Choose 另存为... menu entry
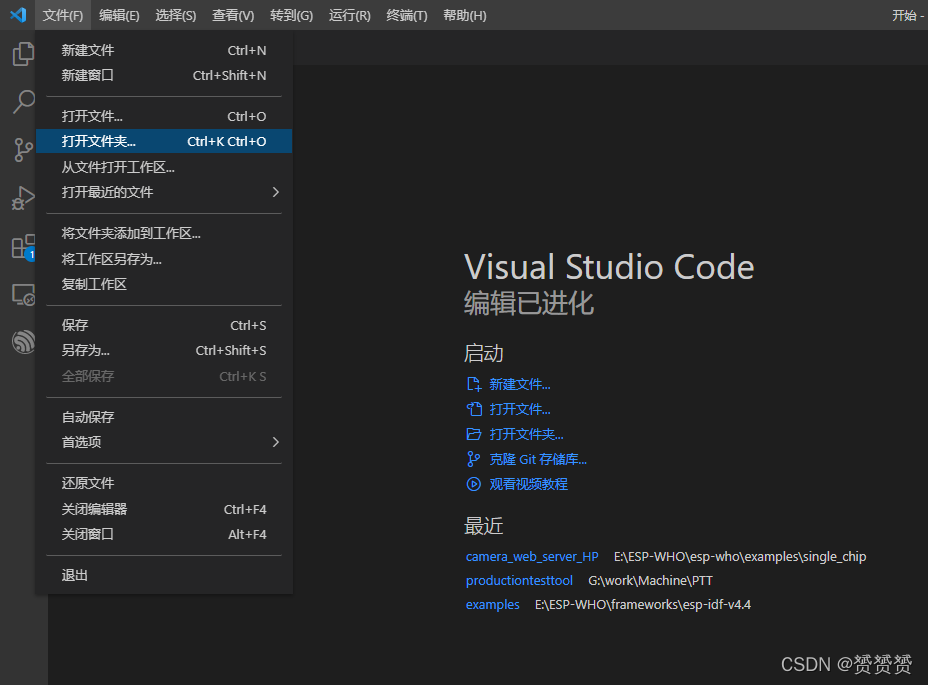 [164, 350]
